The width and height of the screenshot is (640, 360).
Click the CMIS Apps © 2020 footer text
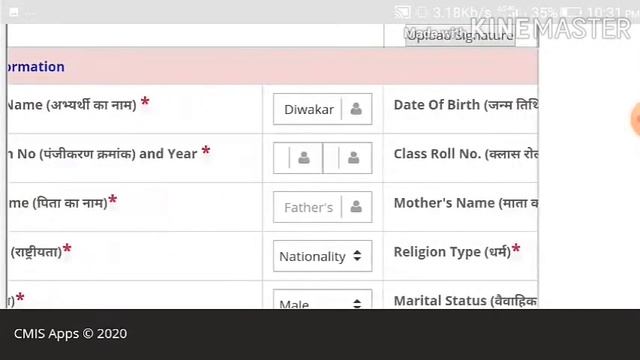(70, 333)
